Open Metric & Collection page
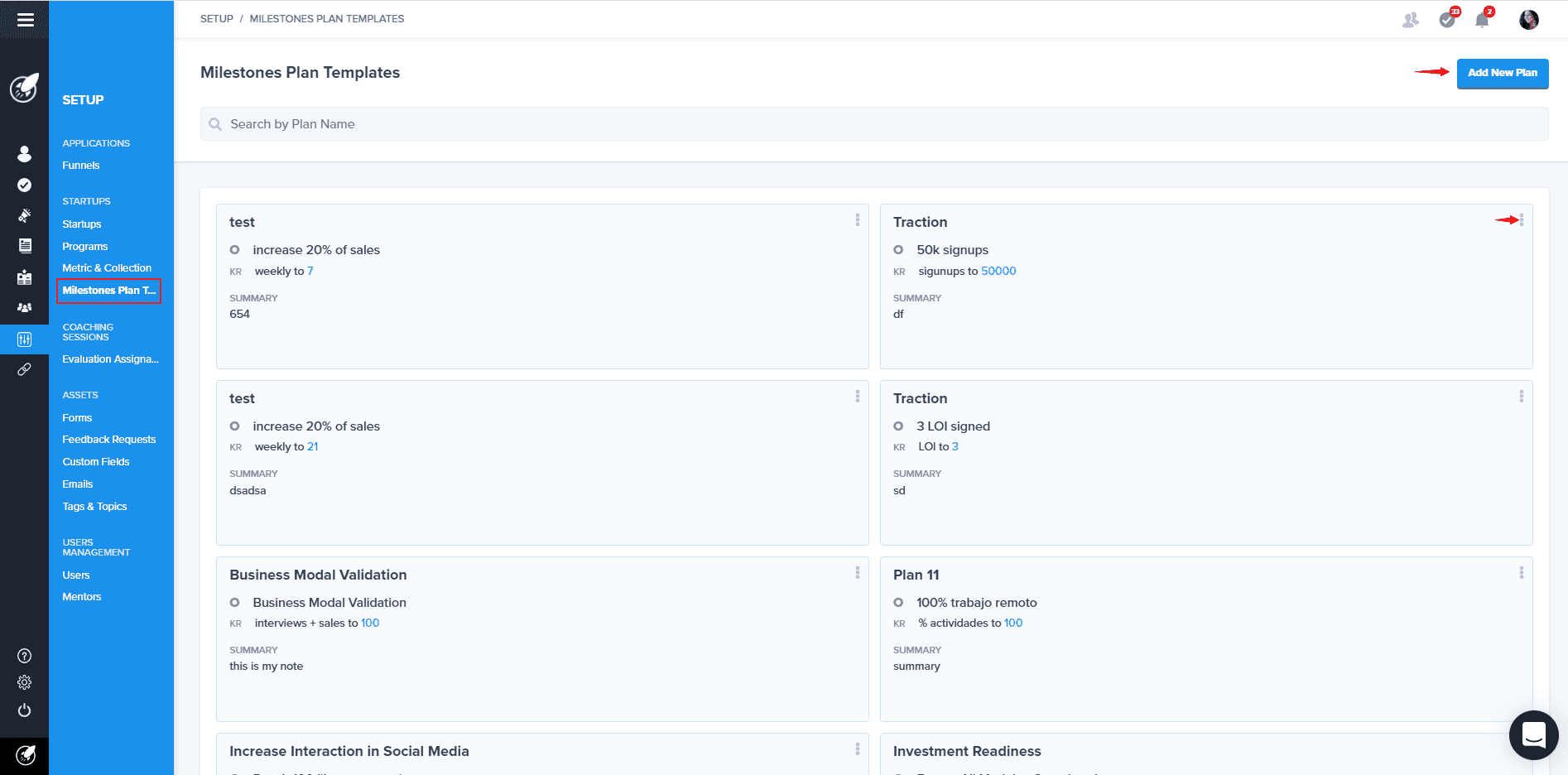This screenshot has height=775, width=1568. [107, 268]
